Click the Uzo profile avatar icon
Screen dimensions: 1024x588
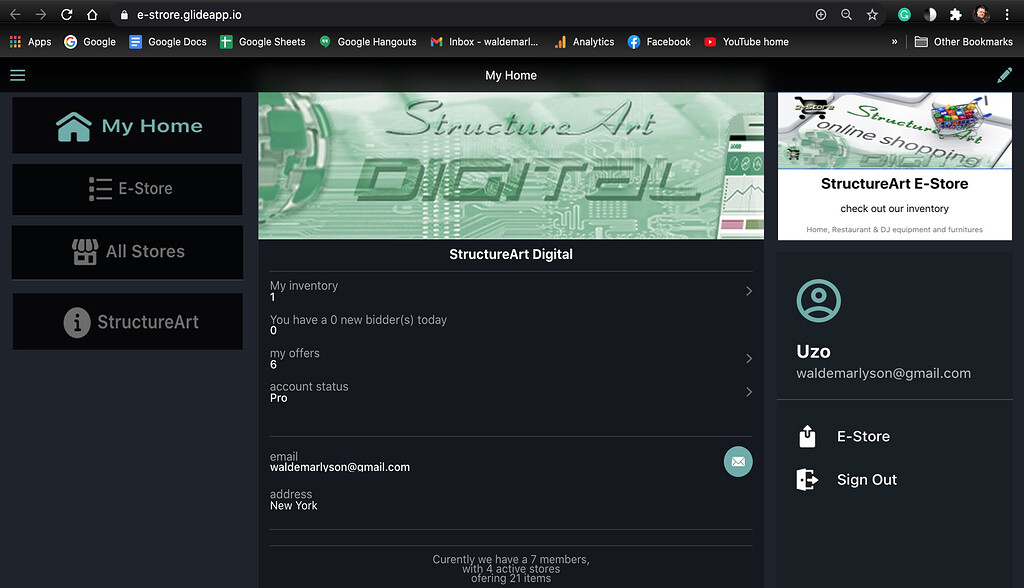[818, 300]
